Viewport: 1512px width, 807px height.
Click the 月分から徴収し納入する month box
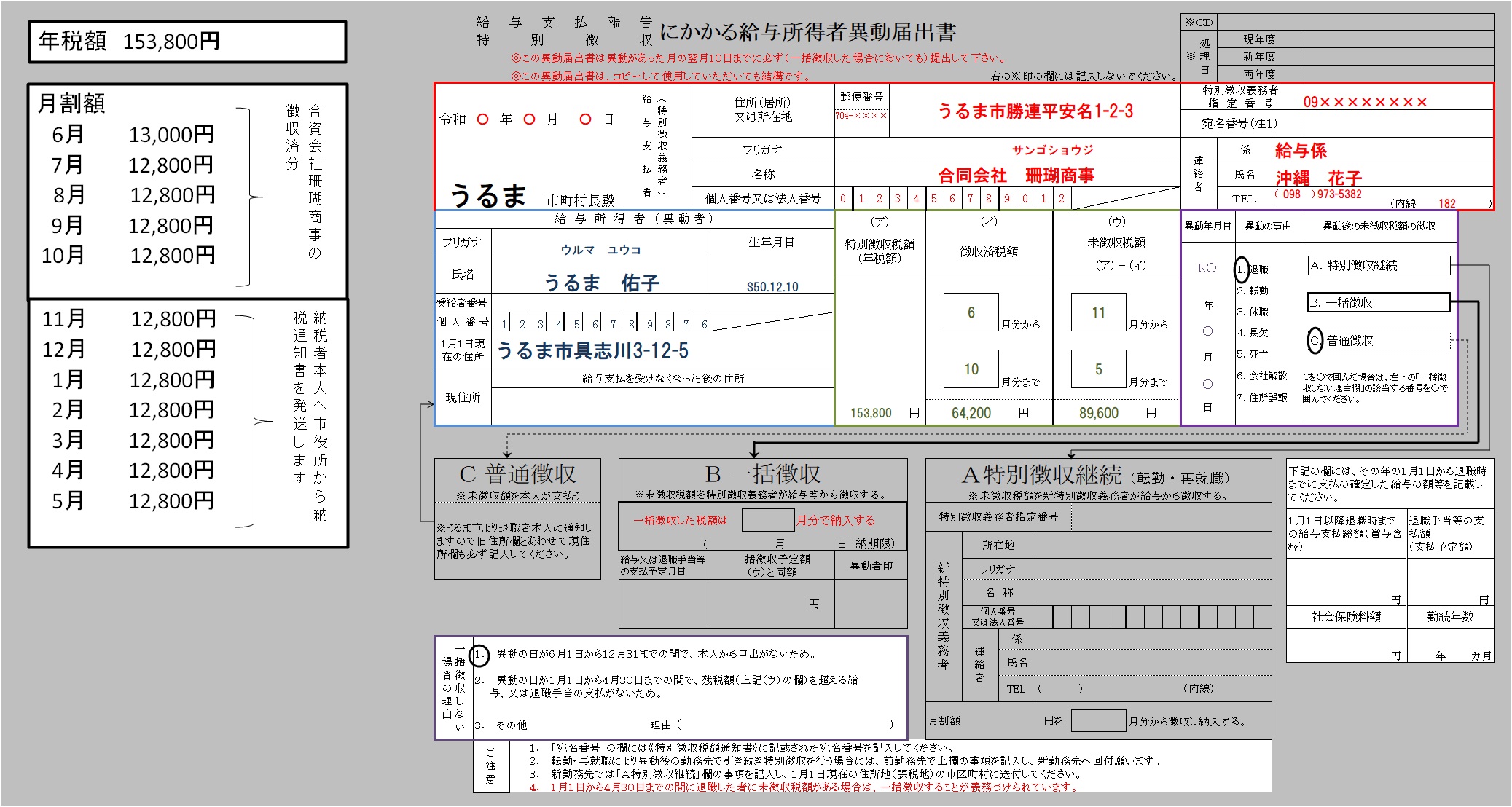coord(1098,721)
